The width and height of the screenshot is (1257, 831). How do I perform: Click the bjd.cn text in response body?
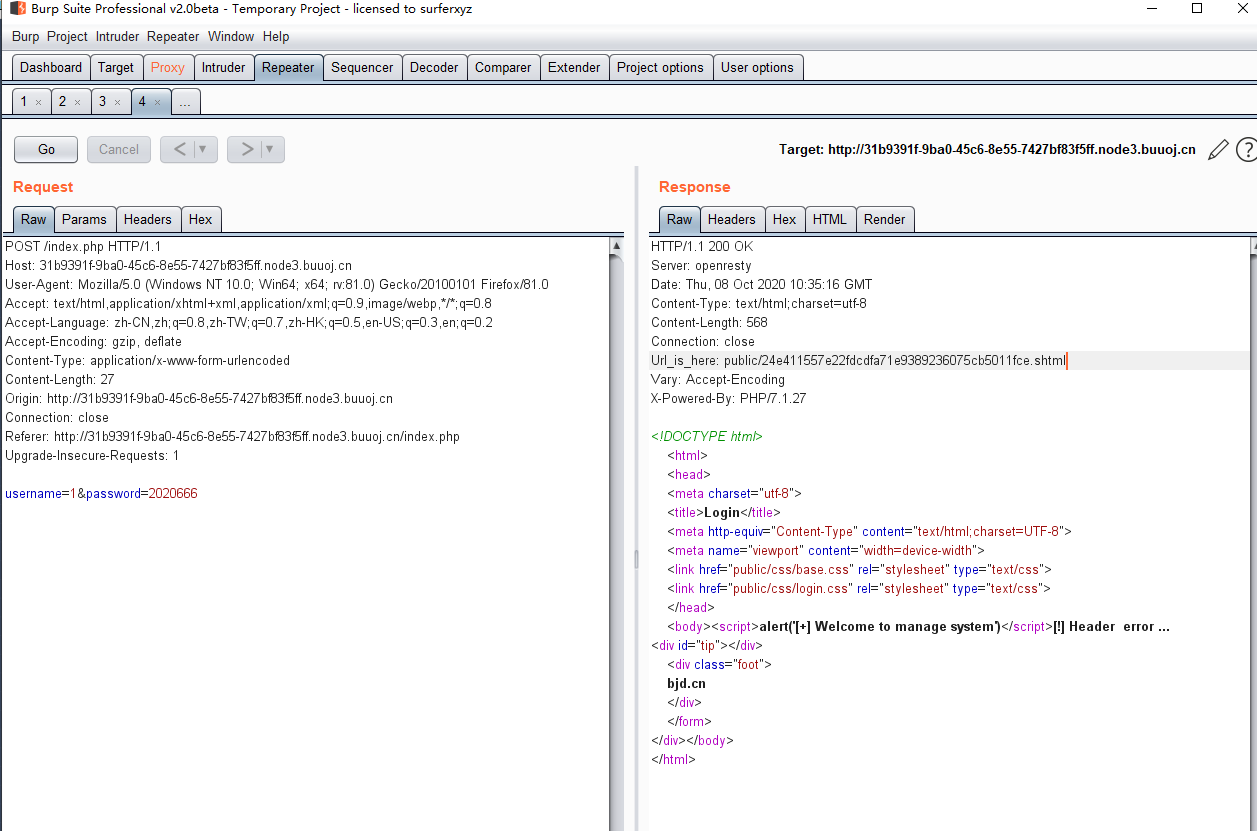click(686, 684)
